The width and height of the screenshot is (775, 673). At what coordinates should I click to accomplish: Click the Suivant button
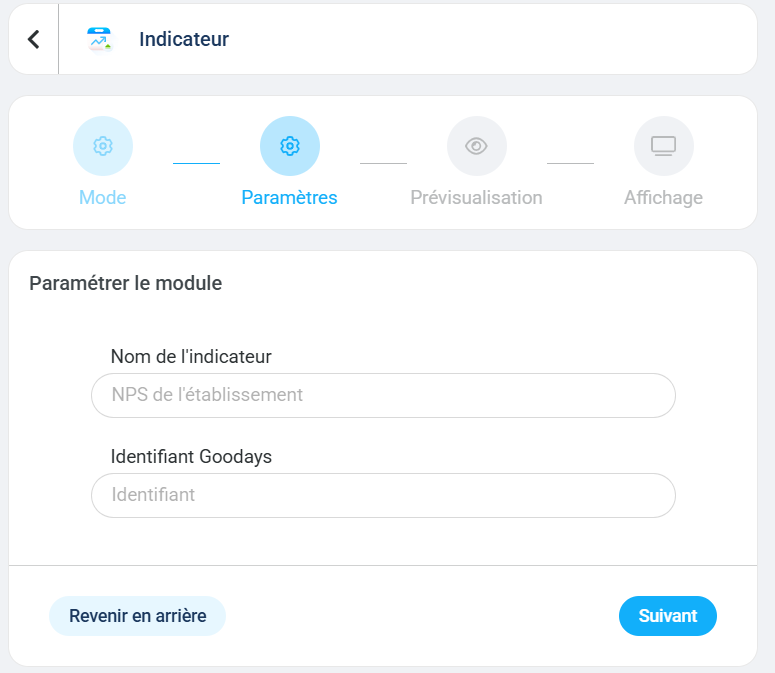668,616
